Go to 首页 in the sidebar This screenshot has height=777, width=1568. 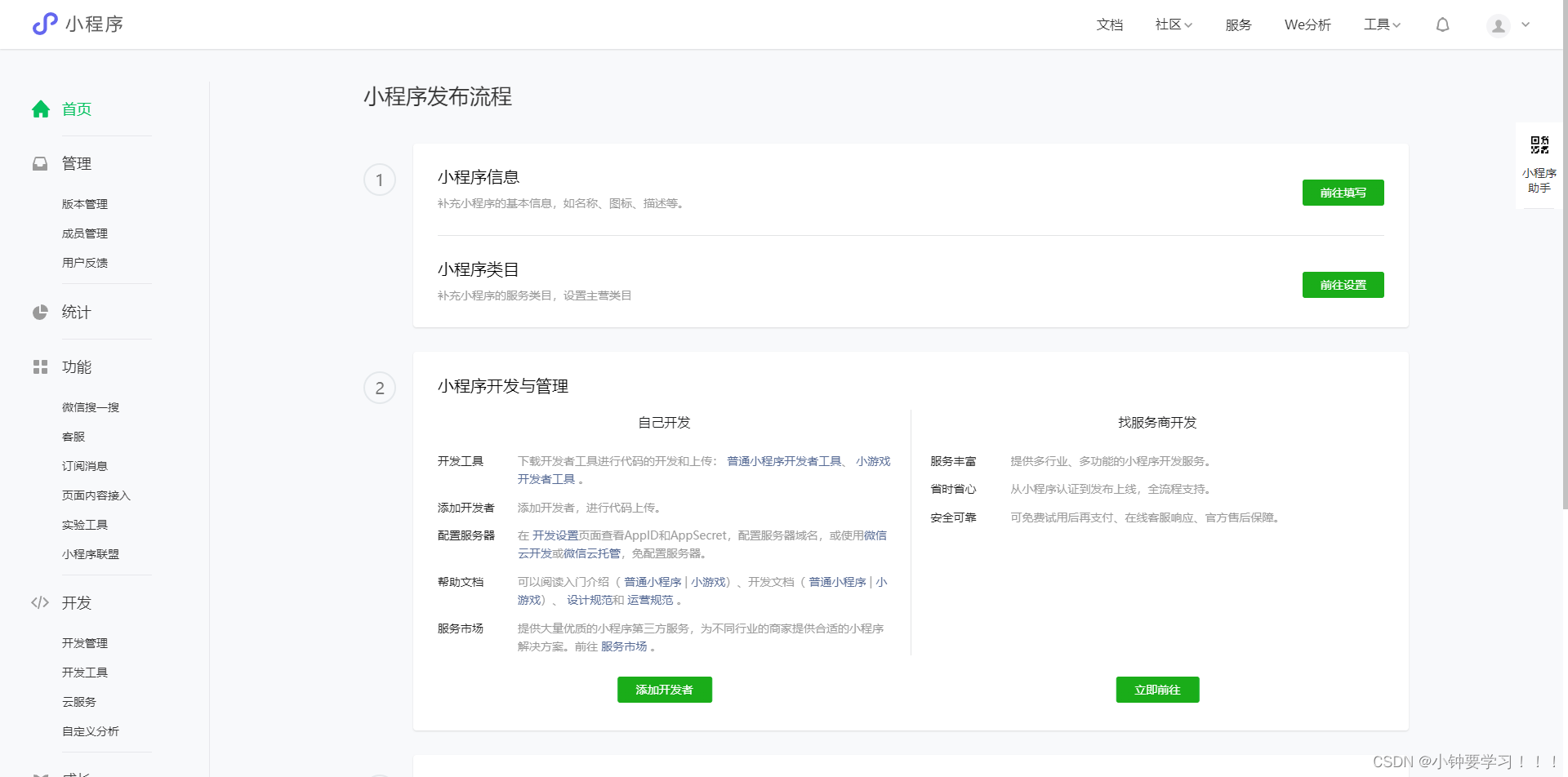[x=77, y=109]
